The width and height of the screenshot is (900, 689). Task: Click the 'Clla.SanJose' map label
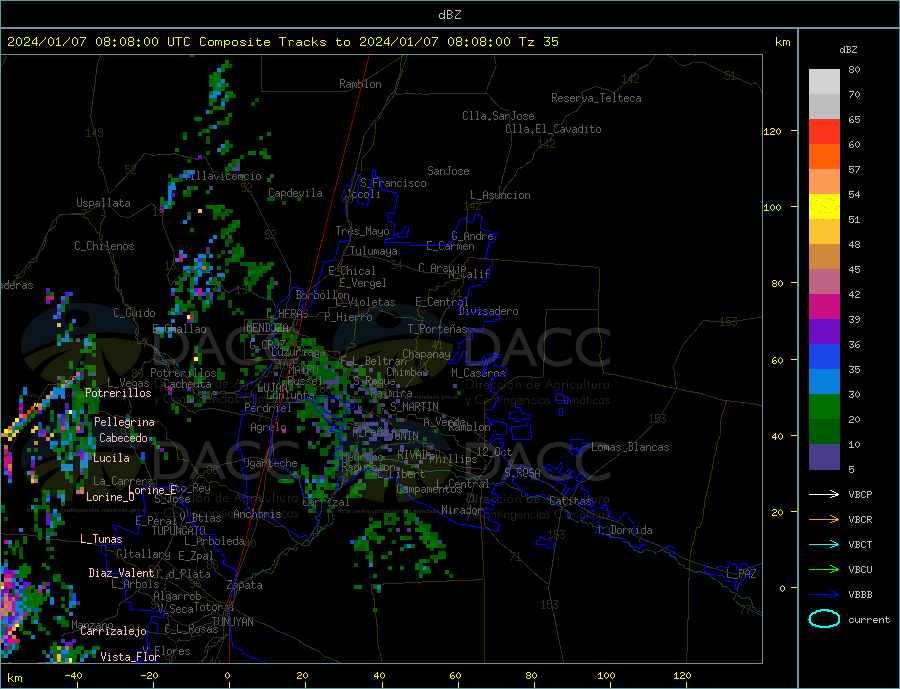(498, 116)
